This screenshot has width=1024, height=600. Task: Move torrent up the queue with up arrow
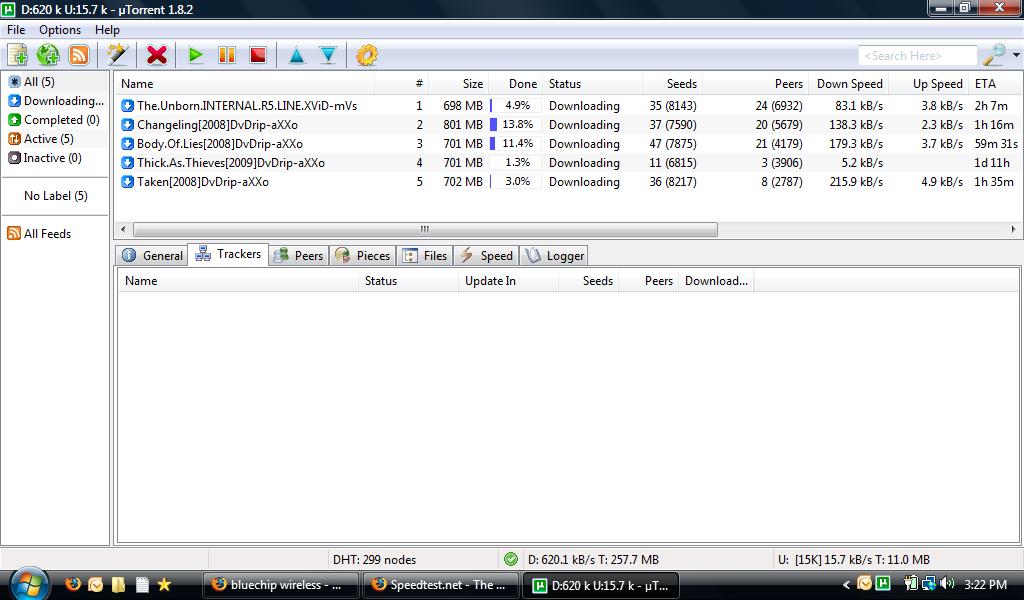point(296,55)
